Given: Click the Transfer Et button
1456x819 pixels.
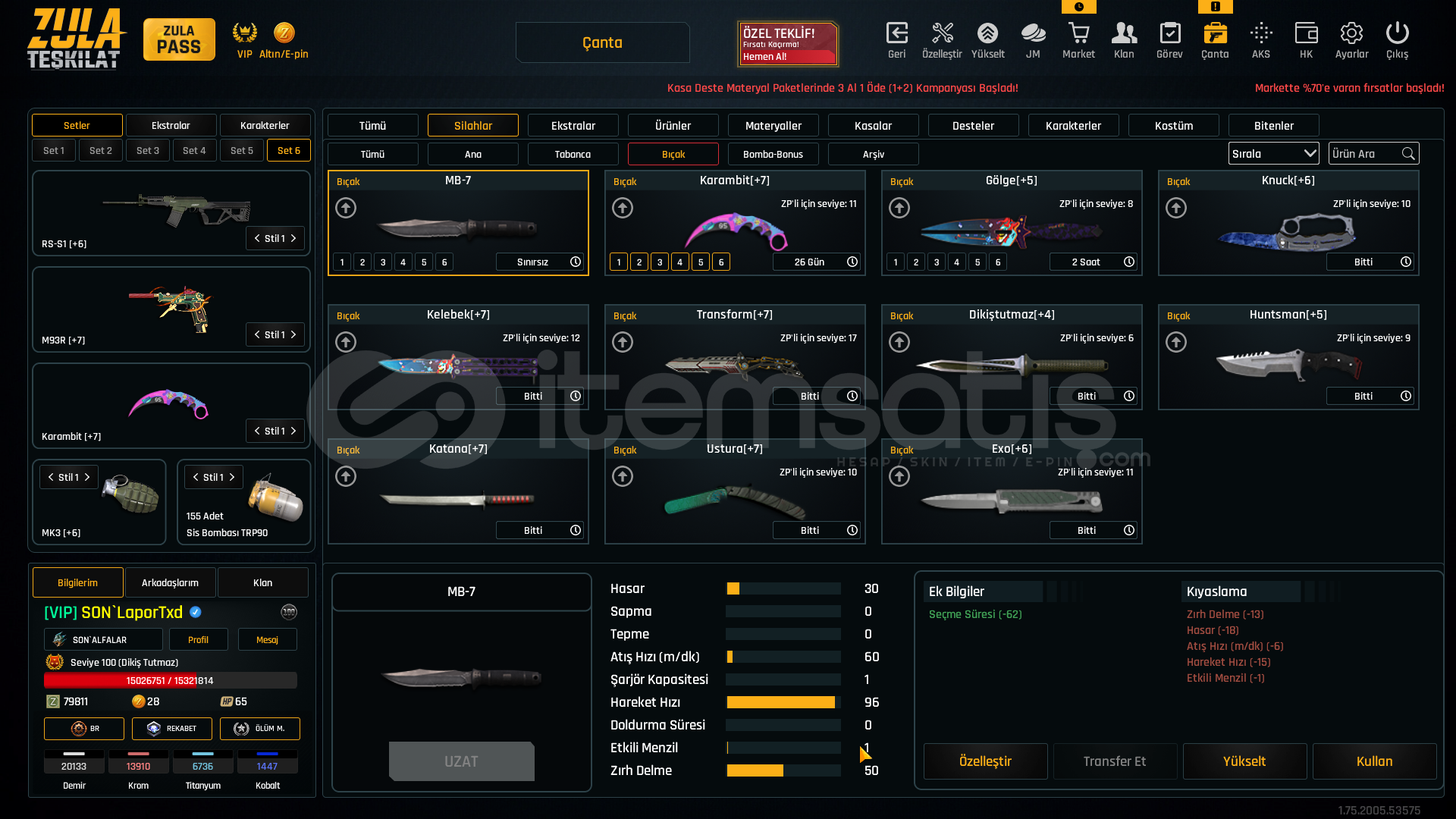Looking at the screenshot, I should point(1115,761).
